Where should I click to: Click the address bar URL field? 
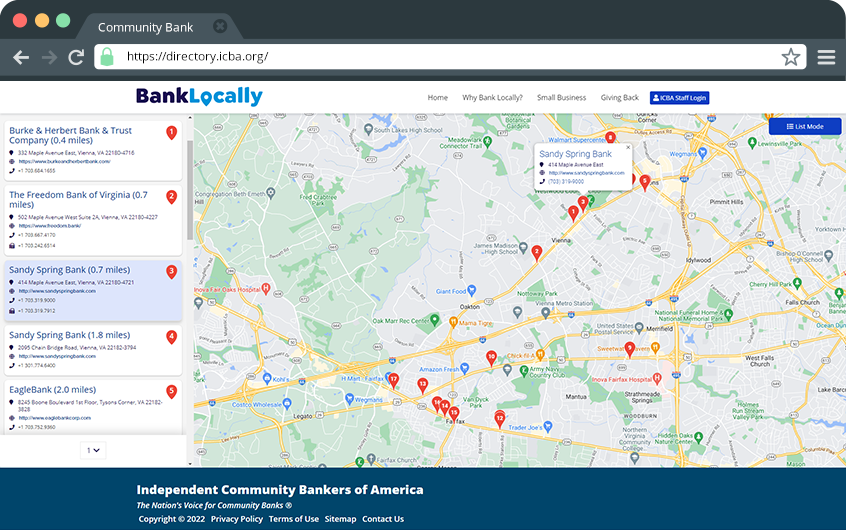click(x=450, y=57)
